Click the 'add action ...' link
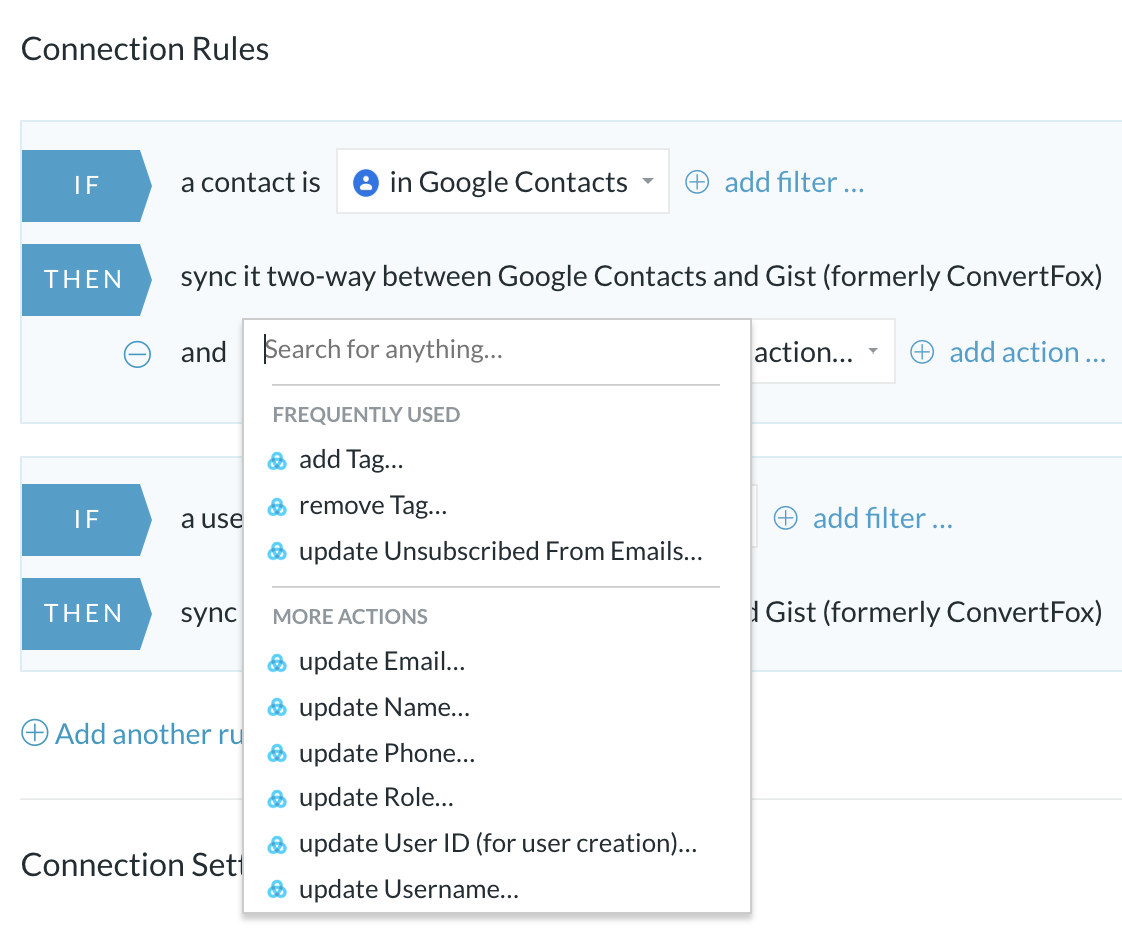 coord(1028,352)
